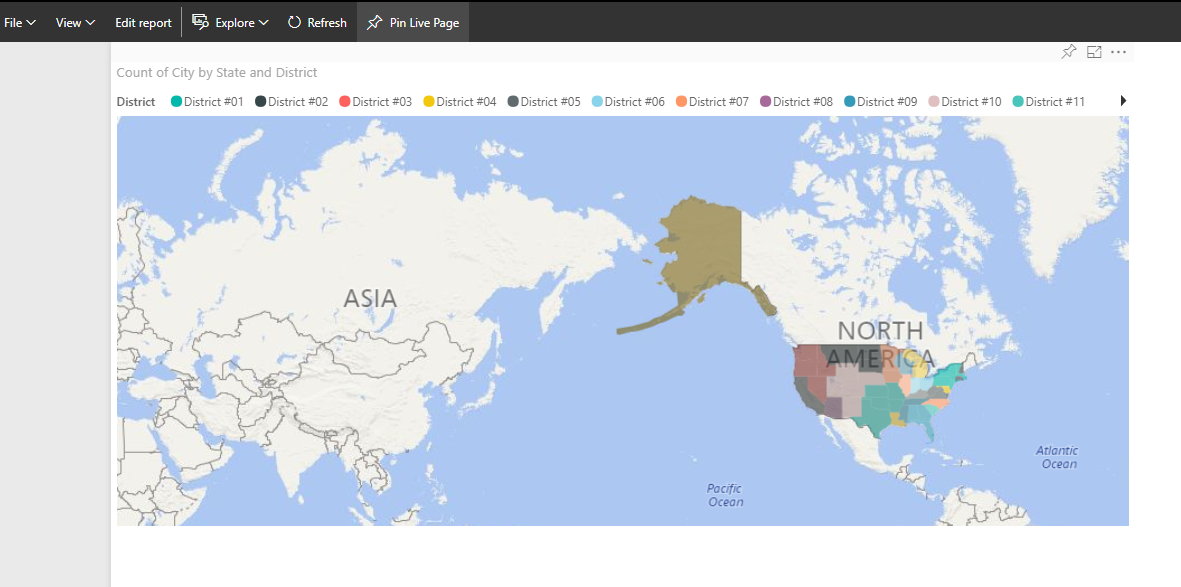1181x587 pixels.
Task: Open the View menu
Action: click(x=75, y=23)
